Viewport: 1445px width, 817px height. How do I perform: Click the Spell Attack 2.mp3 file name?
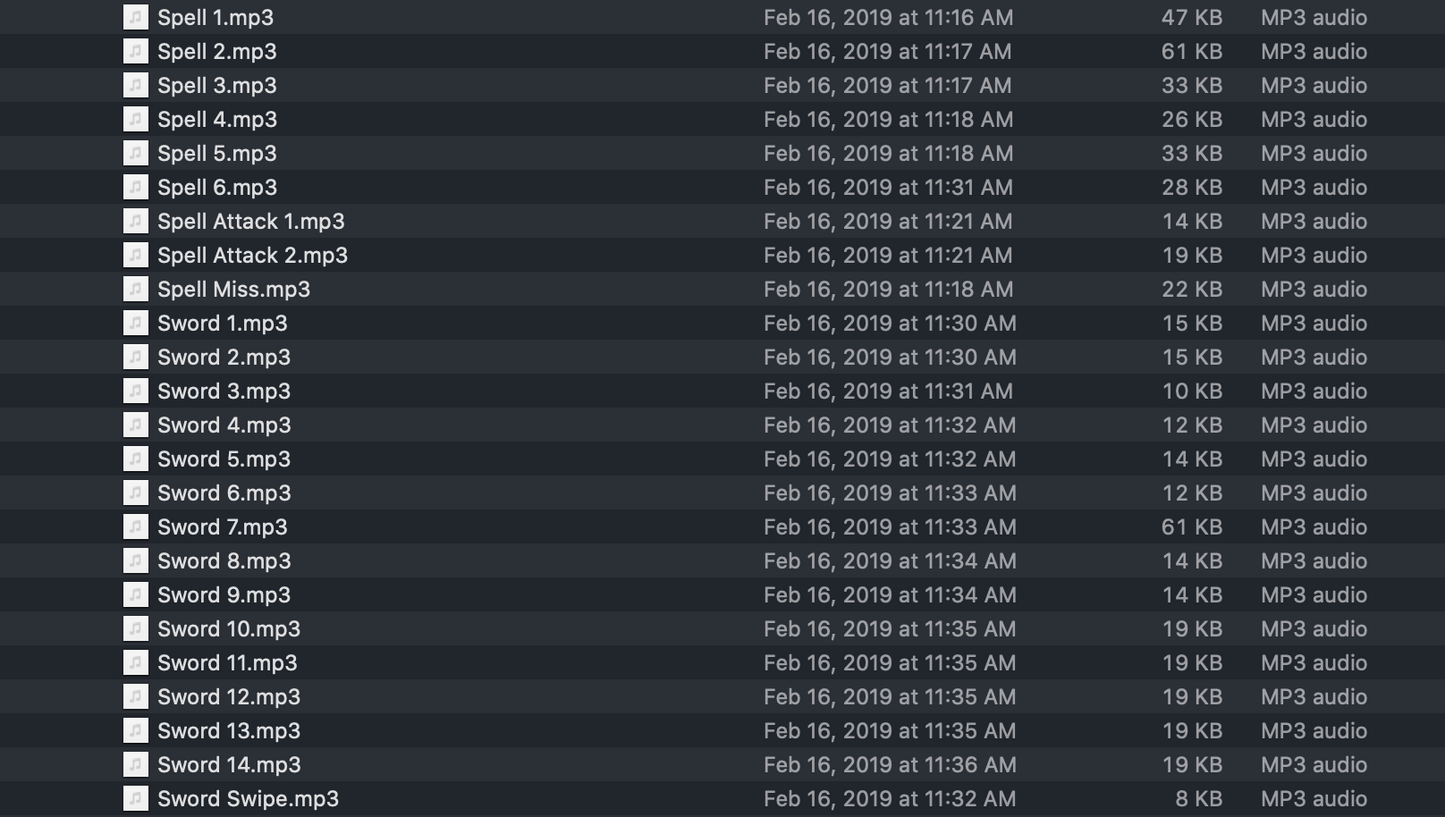coord(252,255)
